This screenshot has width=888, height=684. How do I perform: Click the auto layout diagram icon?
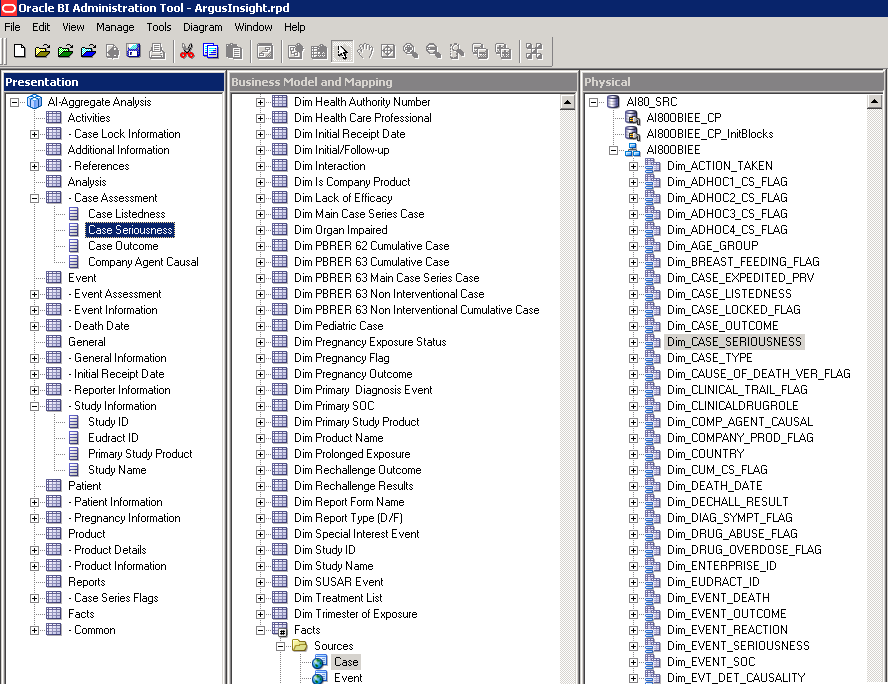pos(534,52)
